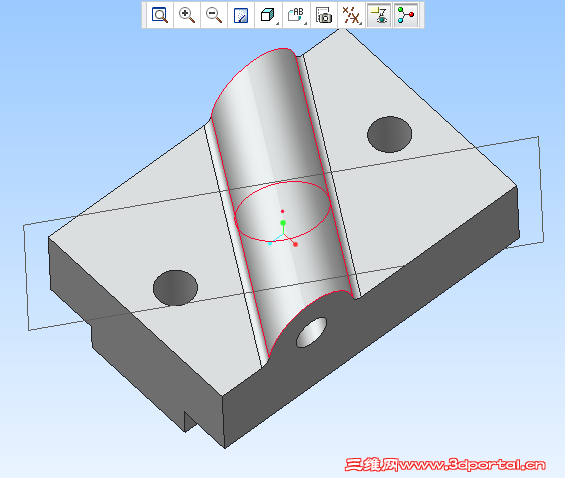The image size is (565, 478).
Task: Pick the red axis handle of the triad
Action: pos(295,245)
